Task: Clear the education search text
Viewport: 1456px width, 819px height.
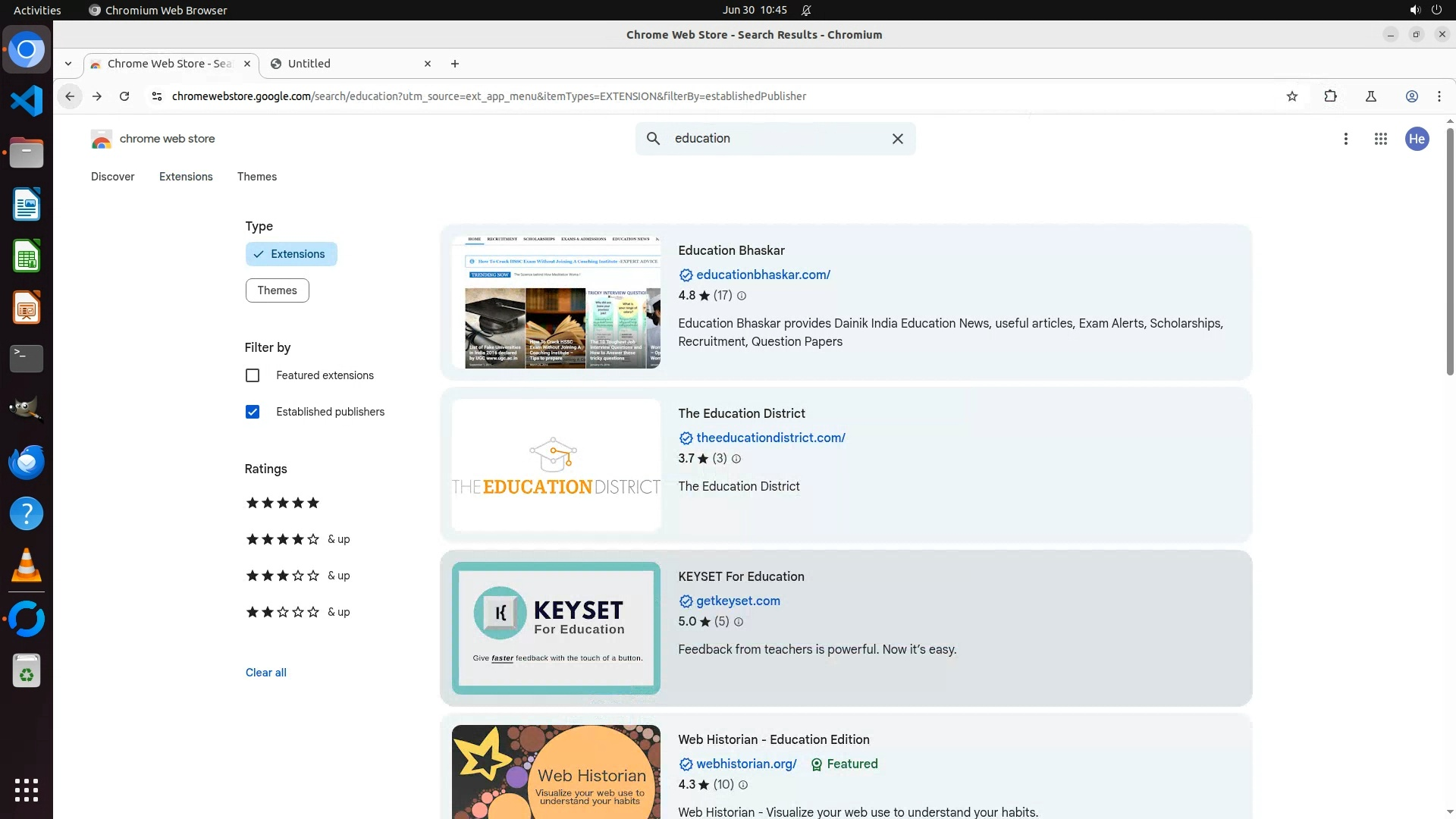Action: pos(897,139)
